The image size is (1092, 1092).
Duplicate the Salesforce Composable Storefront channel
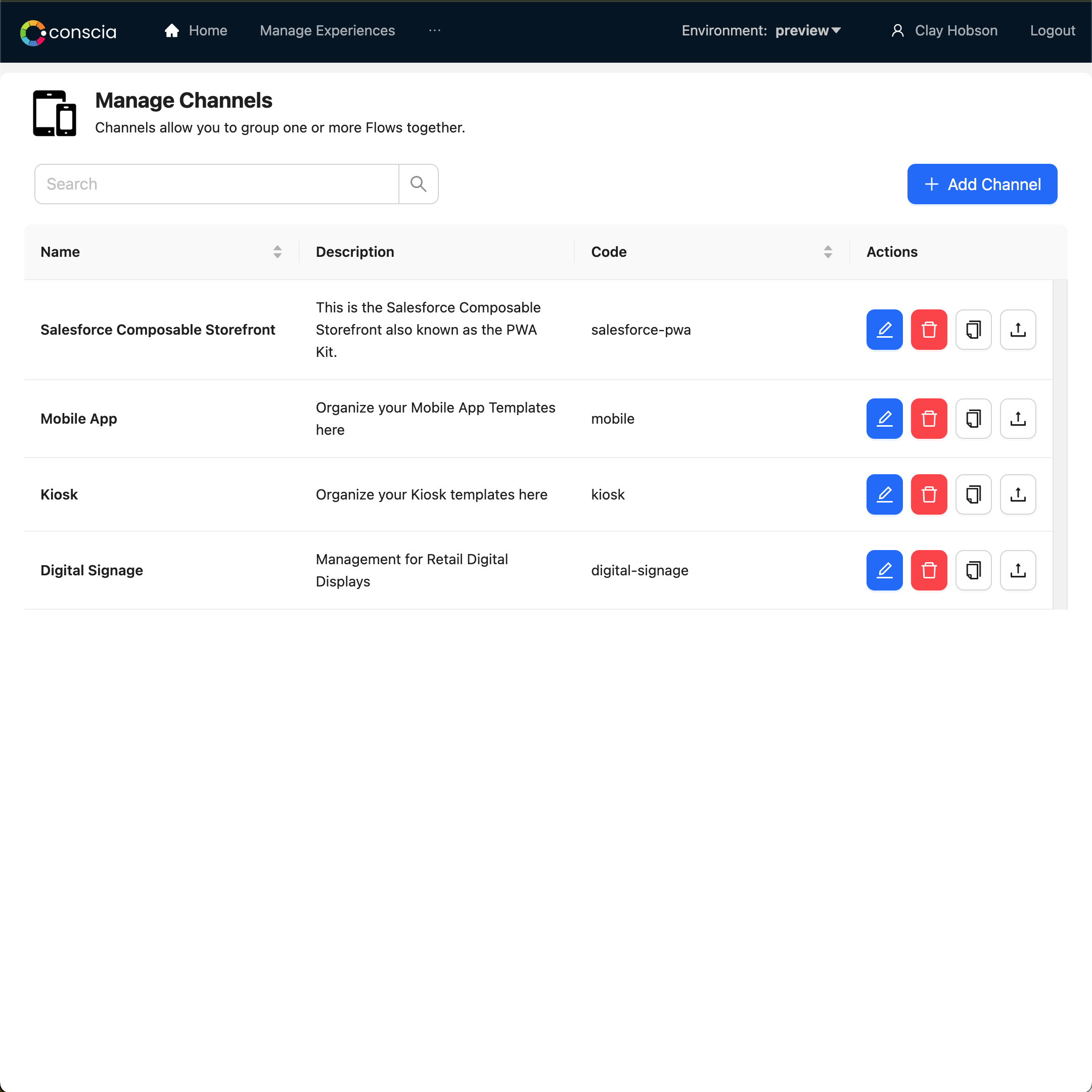[973, 330]
